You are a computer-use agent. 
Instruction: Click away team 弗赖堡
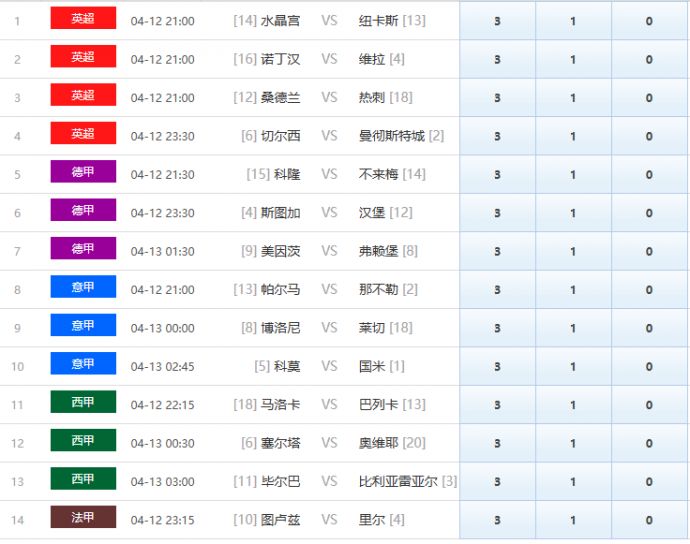pyautogui.click(x=378, y=251)
